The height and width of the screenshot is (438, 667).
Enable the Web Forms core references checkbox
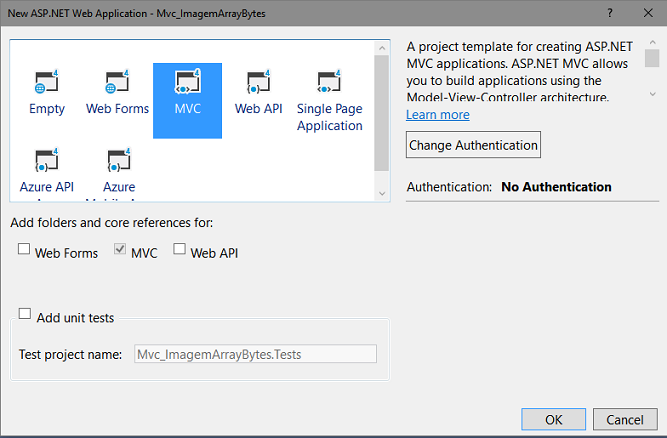pyautogui.click(x=24, y=249)
